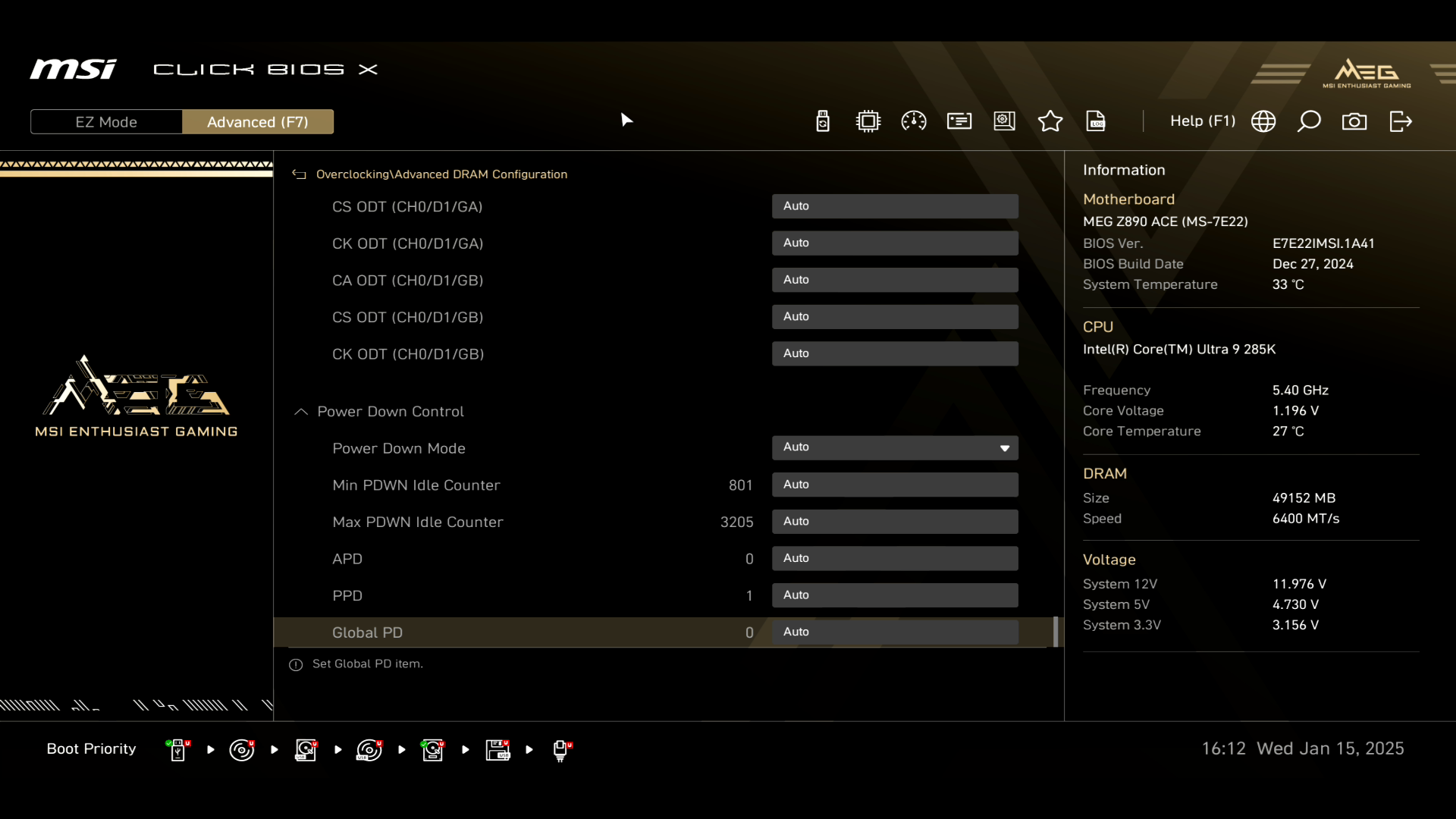Click the globe language icon
Screen dimensions: 1456x819
pyautogui.click(x=1263, y=121)
